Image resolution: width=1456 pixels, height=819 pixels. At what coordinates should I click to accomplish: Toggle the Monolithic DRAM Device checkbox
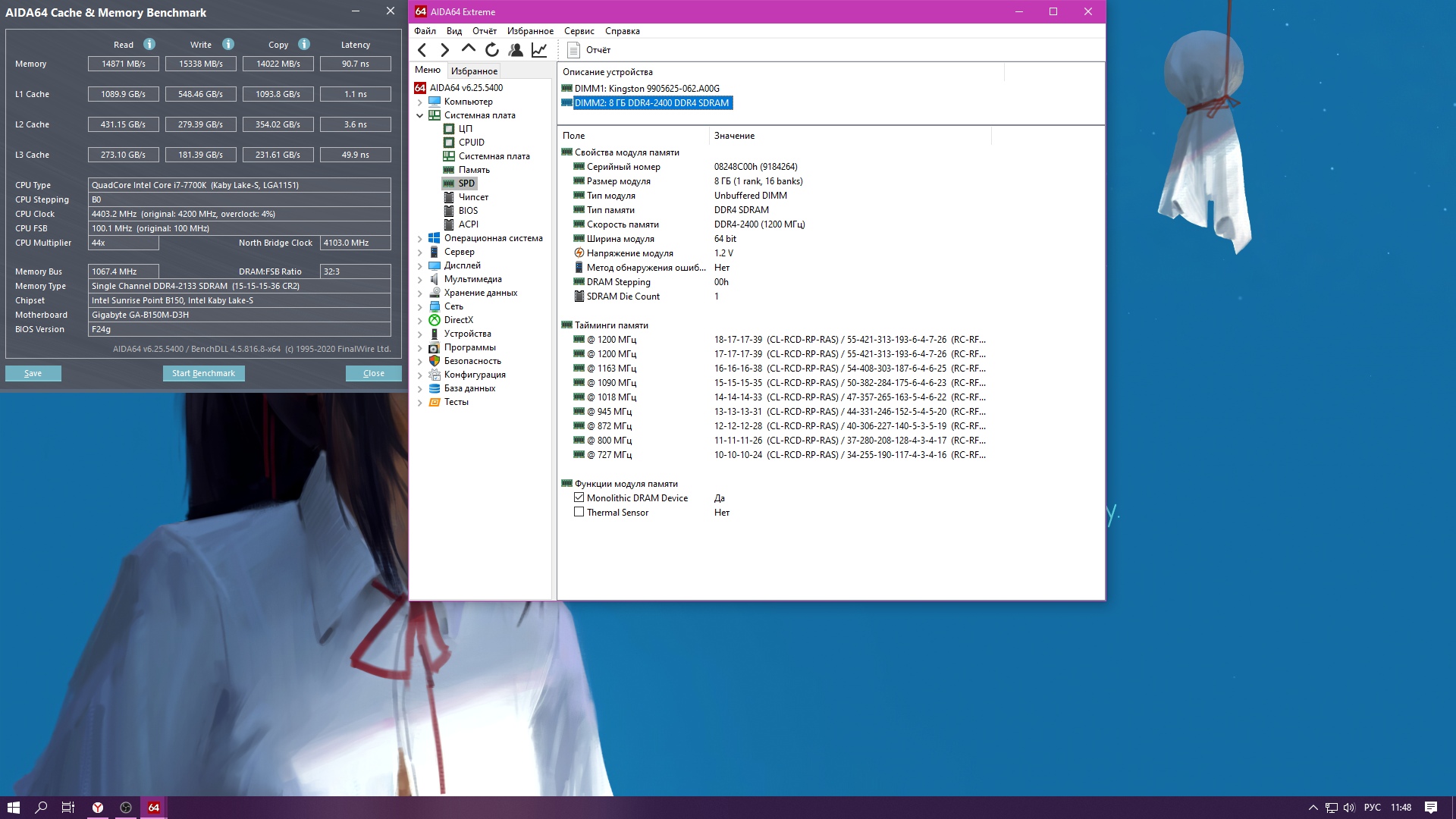(x=579, y=497)
